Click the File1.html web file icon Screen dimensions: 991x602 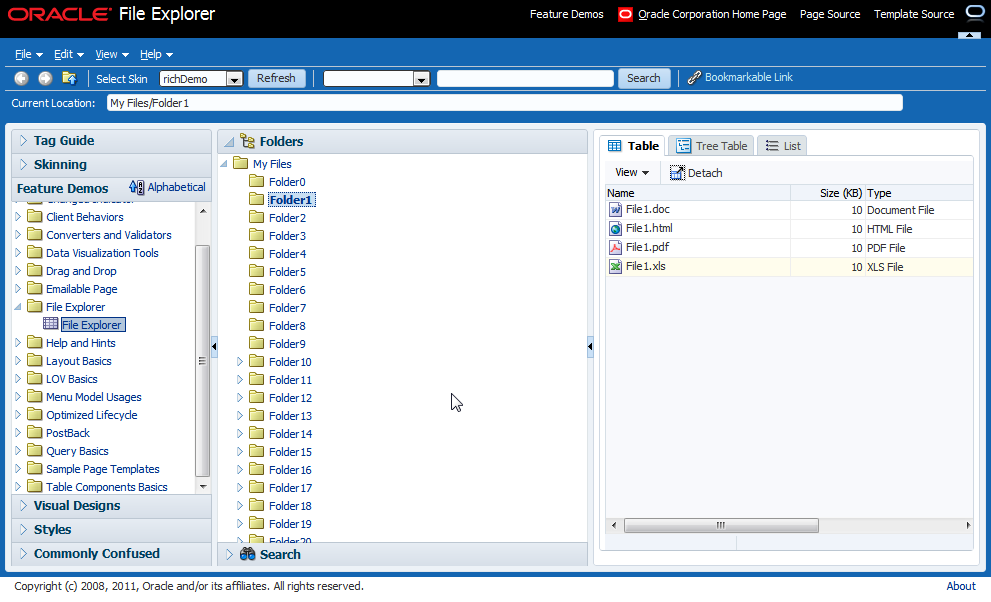[x=615, y=229]
